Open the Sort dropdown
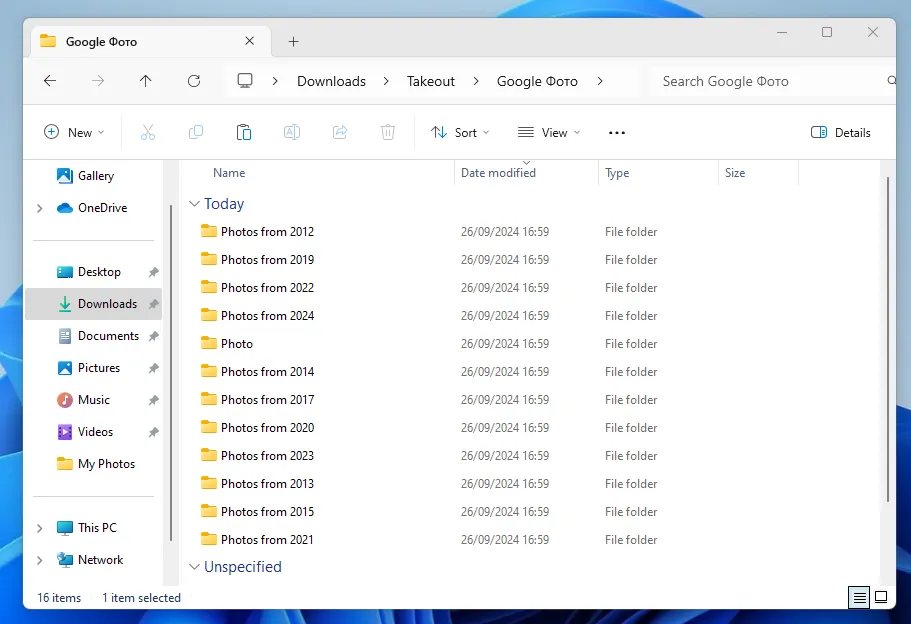911x624 pixels. click(459, 131)
